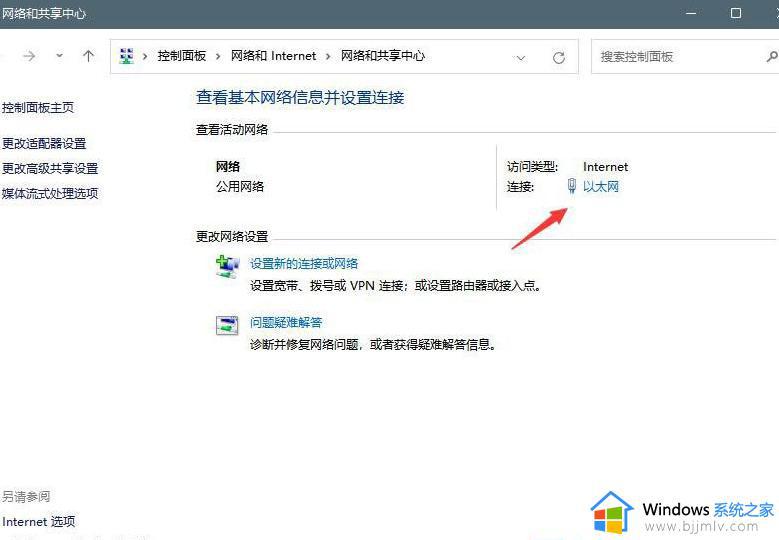Click the forward navigation arrow
The image size is (779, 540).
pyautogui.click(x=29, y=56)
